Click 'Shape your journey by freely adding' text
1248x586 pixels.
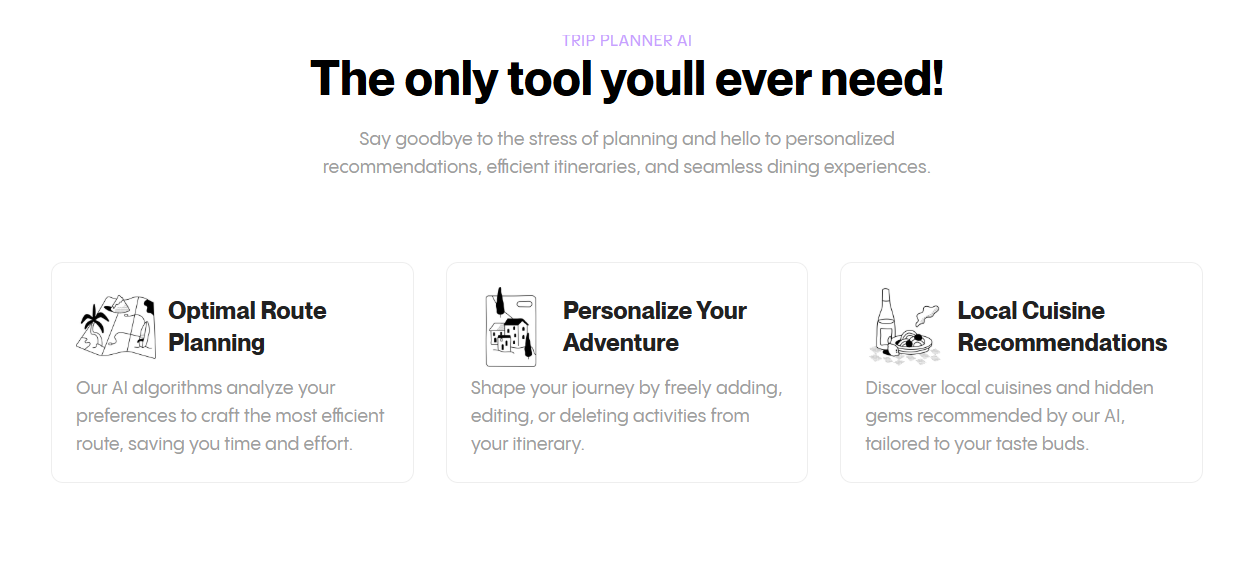(x=627, y=387)
